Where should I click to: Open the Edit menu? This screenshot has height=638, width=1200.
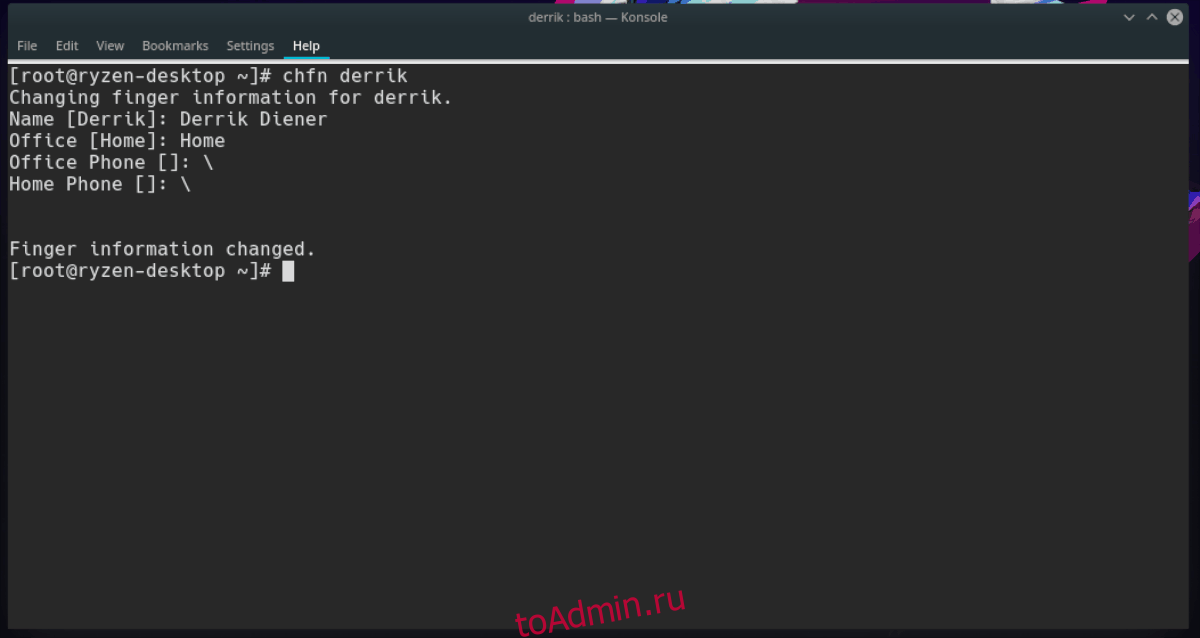[67, 46]
